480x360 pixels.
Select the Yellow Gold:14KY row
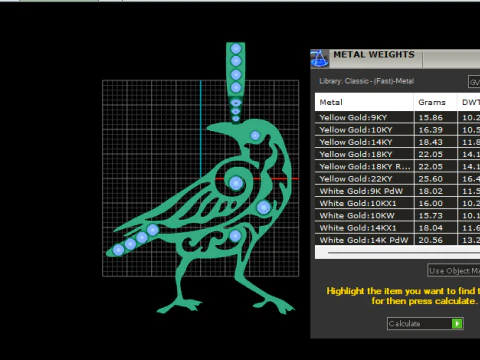pos(397,142)
